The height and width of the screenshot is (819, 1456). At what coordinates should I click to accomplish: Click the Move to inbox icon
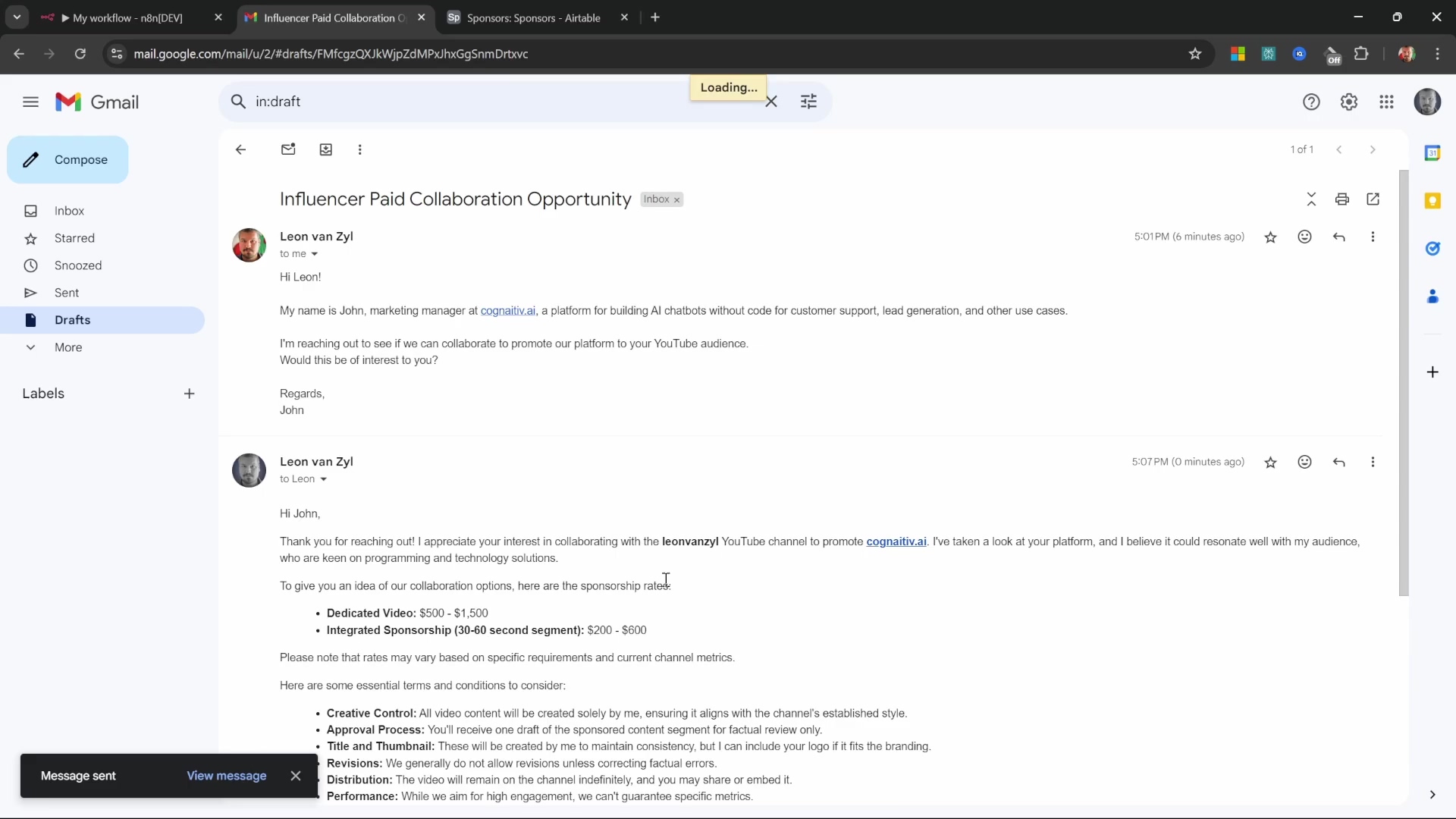[x=326, y=149]
